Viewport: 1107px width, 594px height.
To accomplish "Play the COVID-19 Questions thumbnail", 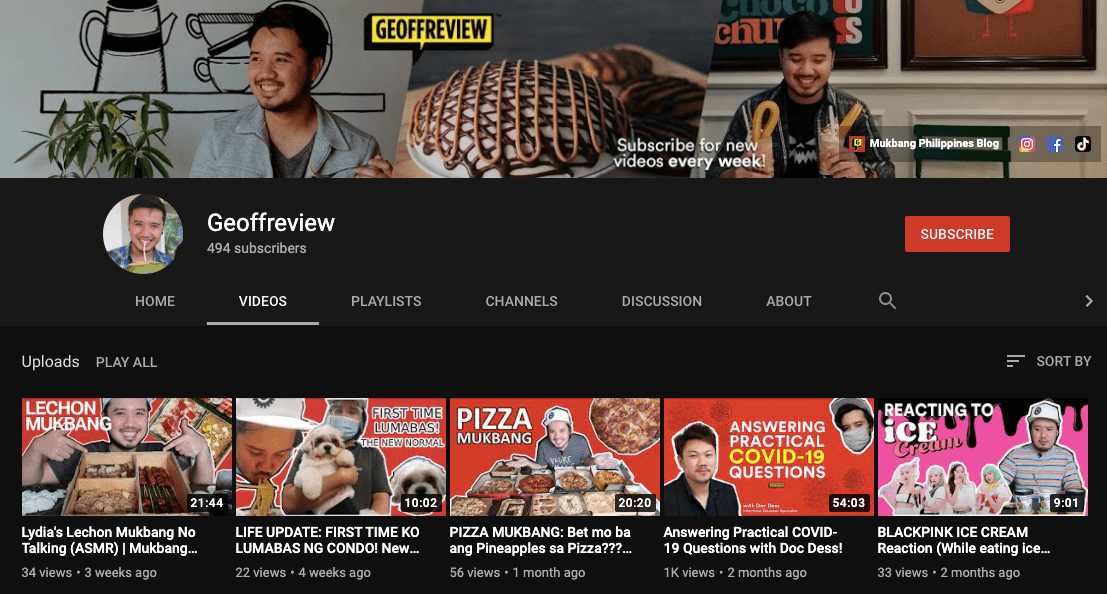I will [769, 457].
